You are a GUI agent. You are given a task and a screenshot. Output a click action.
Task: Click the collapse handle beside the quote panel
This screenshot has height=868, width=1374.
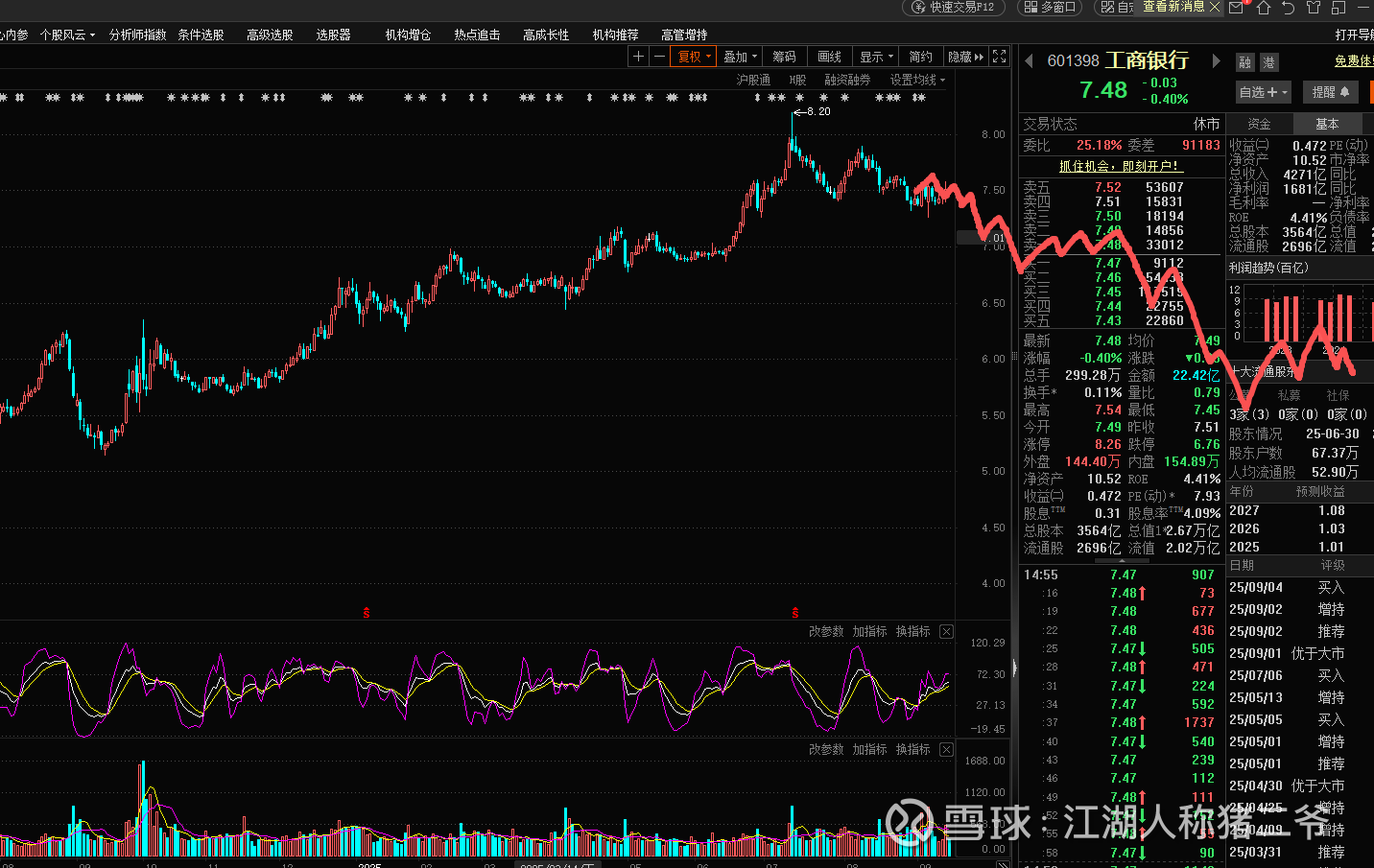[1014, 669]
